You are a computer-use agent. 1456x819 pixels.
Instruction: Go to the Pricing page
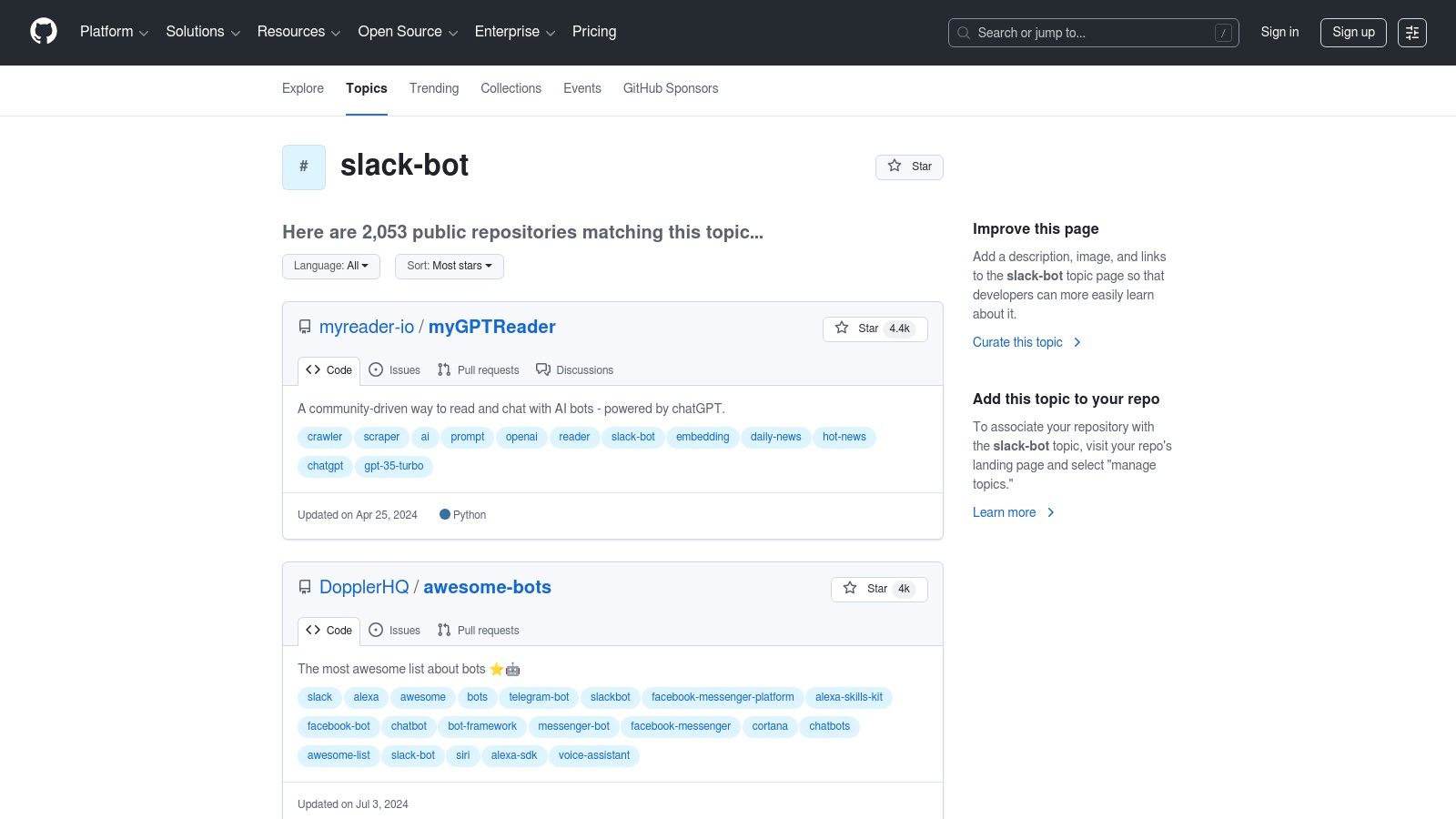click(594, 32)
